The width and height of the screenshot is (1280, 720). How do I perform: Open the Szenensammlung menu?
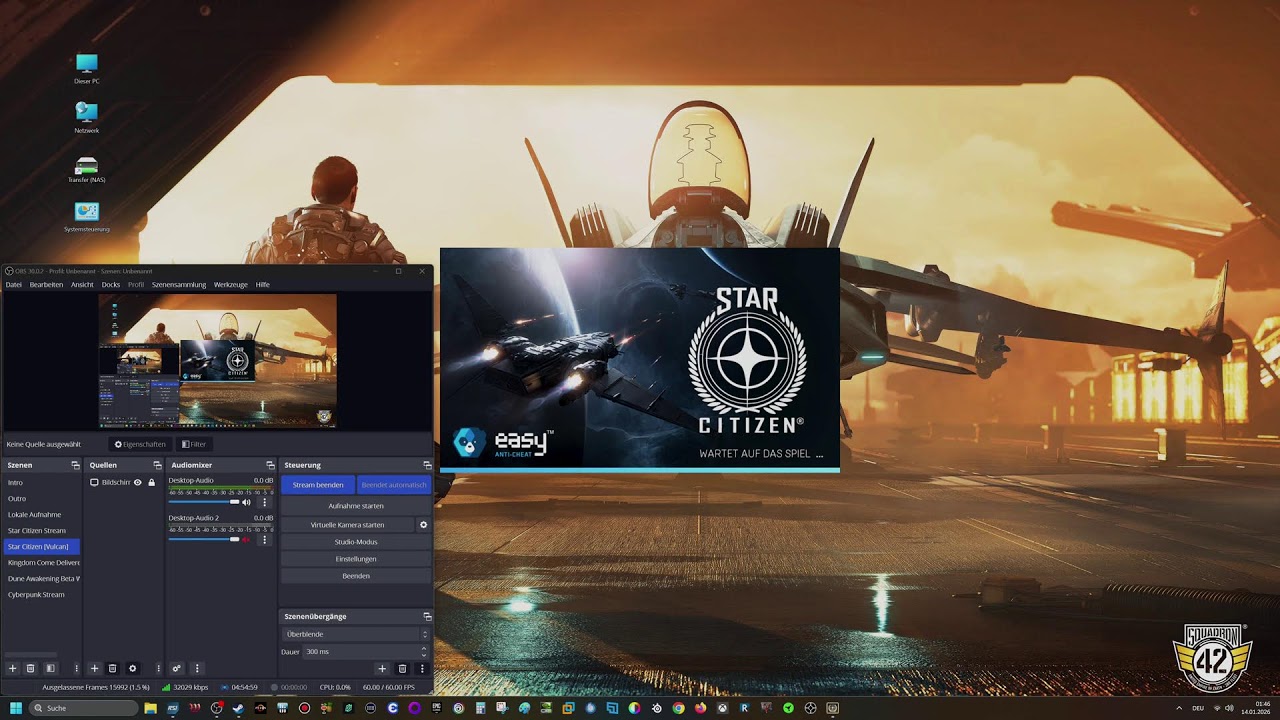(179, 285)
